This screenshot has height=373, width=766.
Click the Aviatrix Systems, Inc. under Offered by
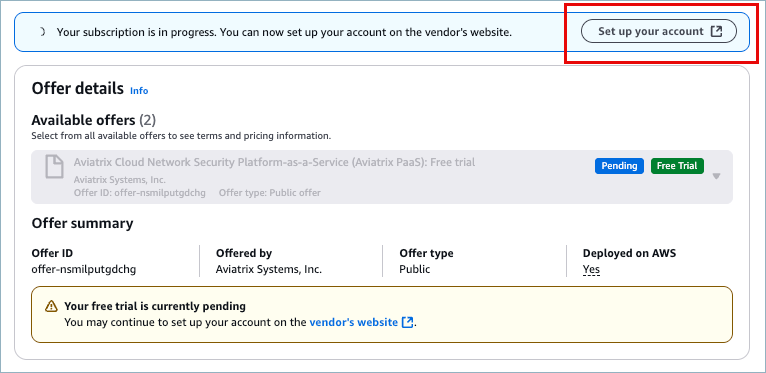[x=269, y=269]
